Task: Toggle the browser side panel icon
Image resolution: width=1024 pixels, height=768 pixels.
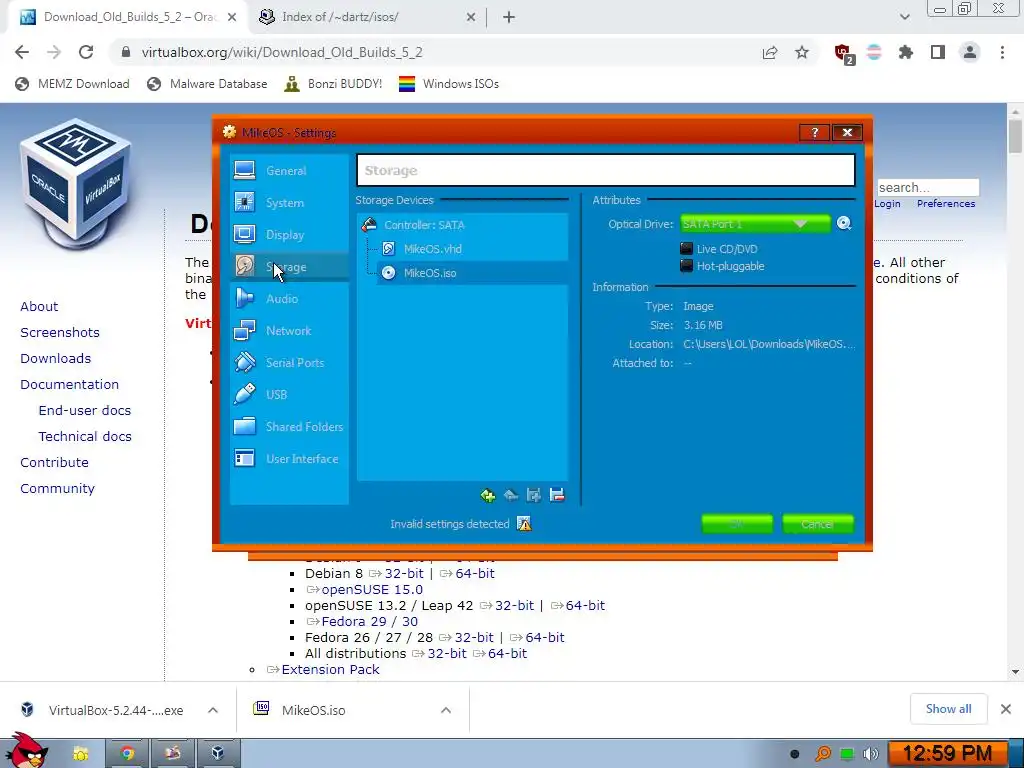Action: [938, 52]
